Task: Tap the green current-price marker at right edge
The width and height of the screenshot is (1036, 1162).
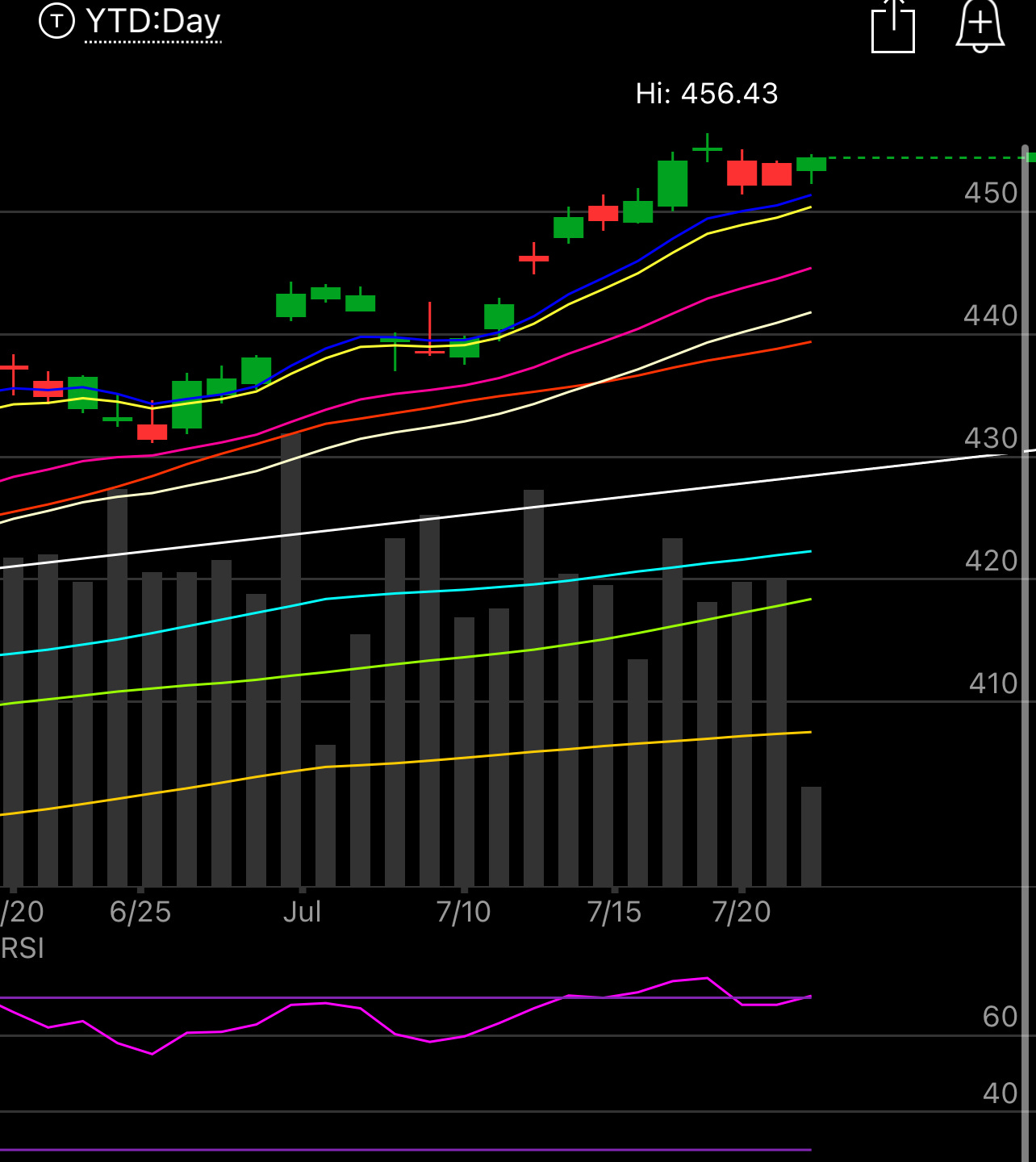Action: pos(1031,157)
